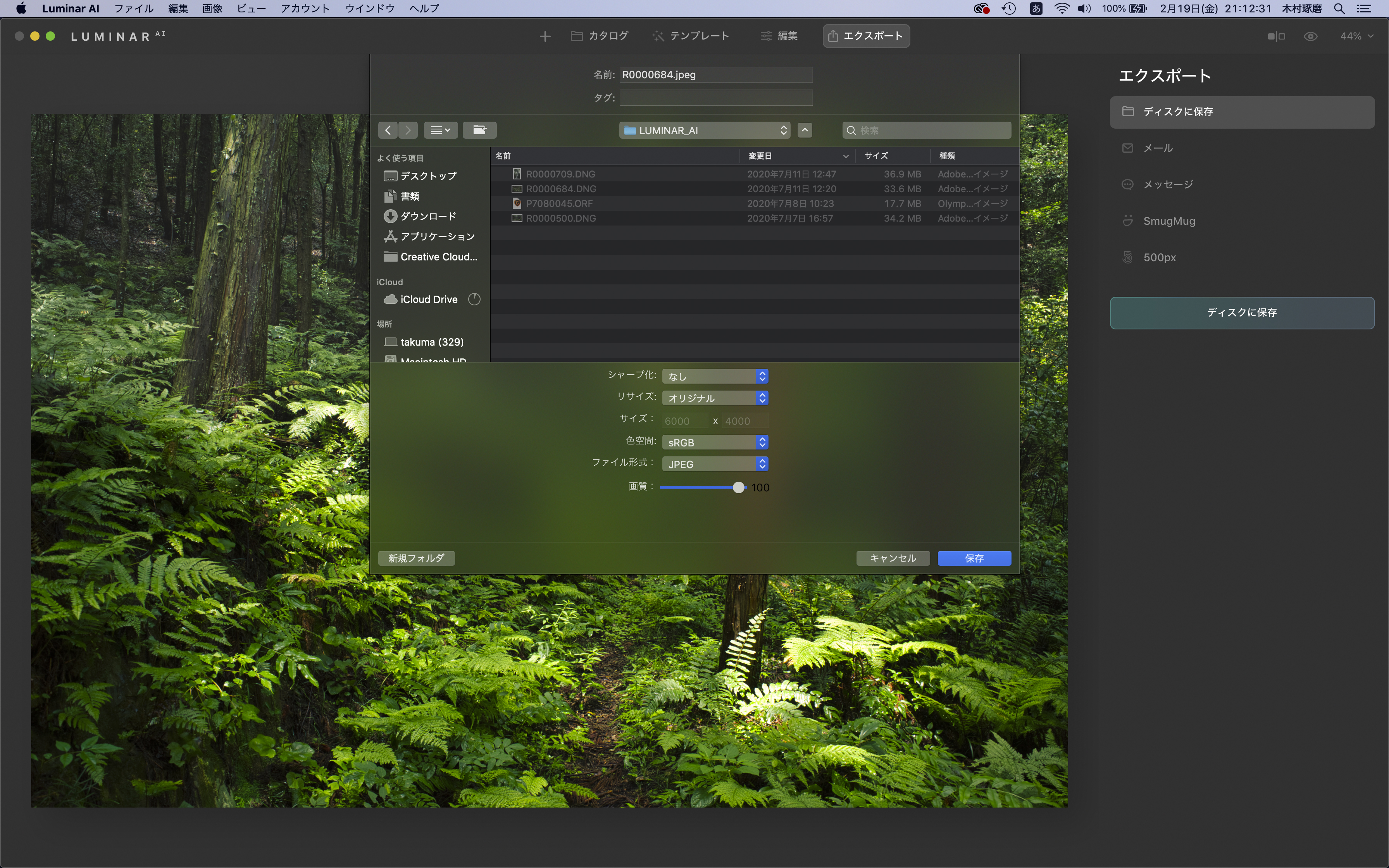1389x868 pixels.
Task: Open the シャープ化 dropdown
Action: [x=715, y=376]
